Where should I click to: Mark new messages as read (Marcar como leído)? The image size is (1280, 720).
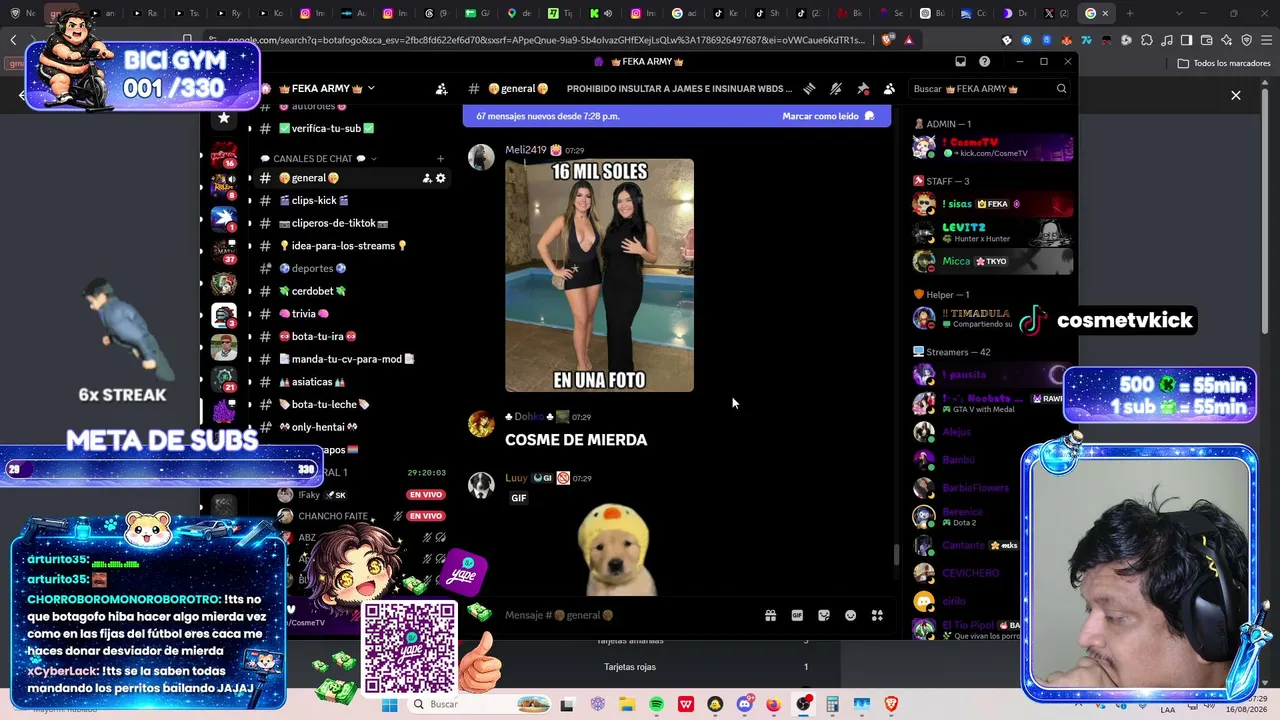pyautogui.click(x=828, y=116)
